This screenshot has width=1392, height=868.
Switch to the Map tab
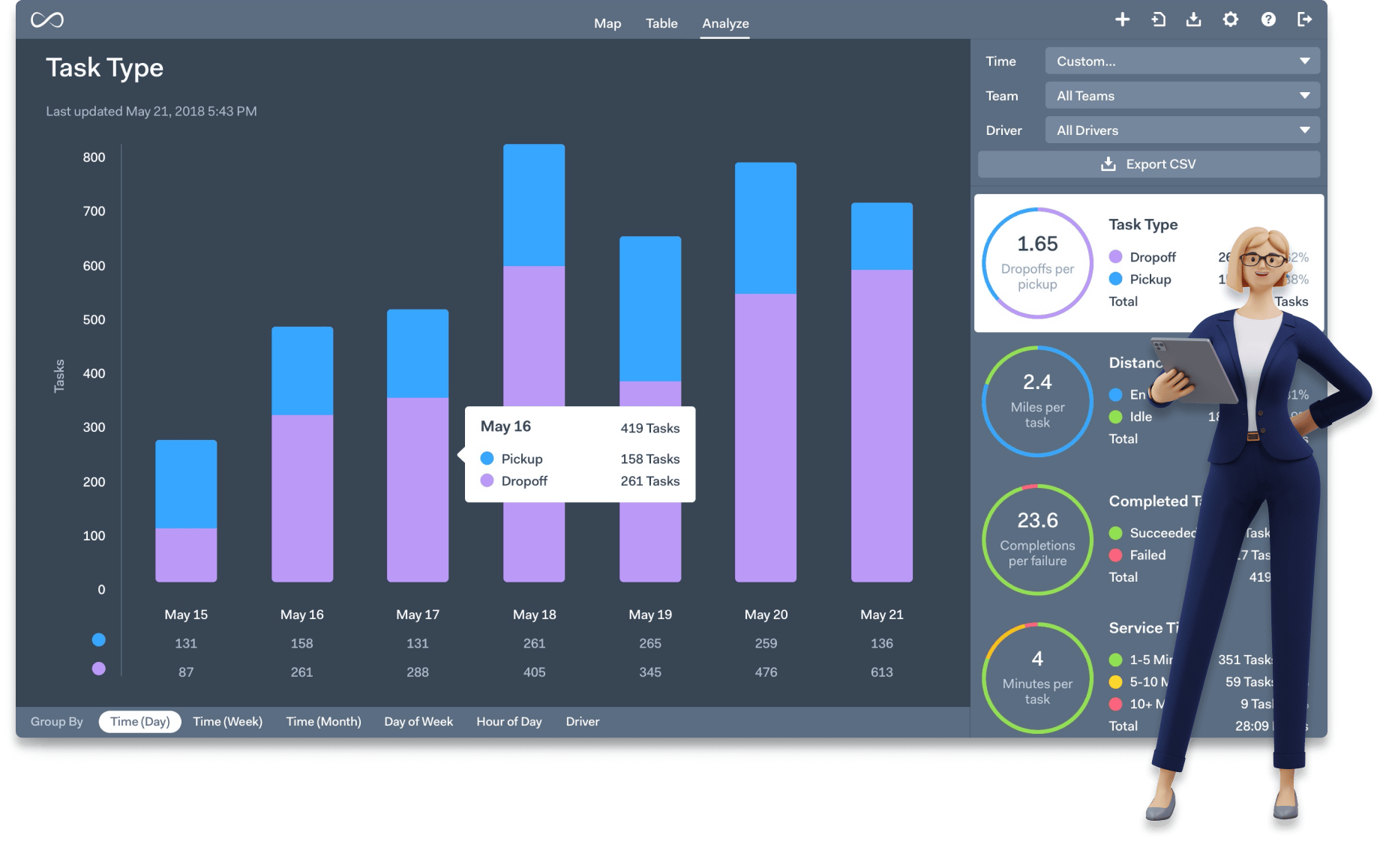[x=607, y=23]
